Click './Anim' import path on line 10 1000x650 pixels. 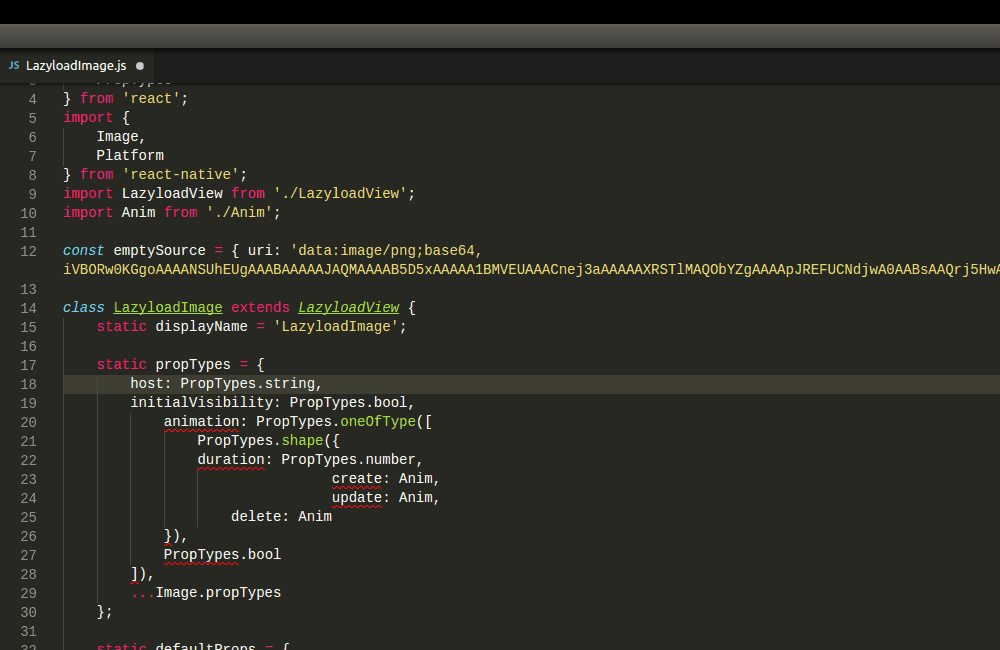click(239, 212)
